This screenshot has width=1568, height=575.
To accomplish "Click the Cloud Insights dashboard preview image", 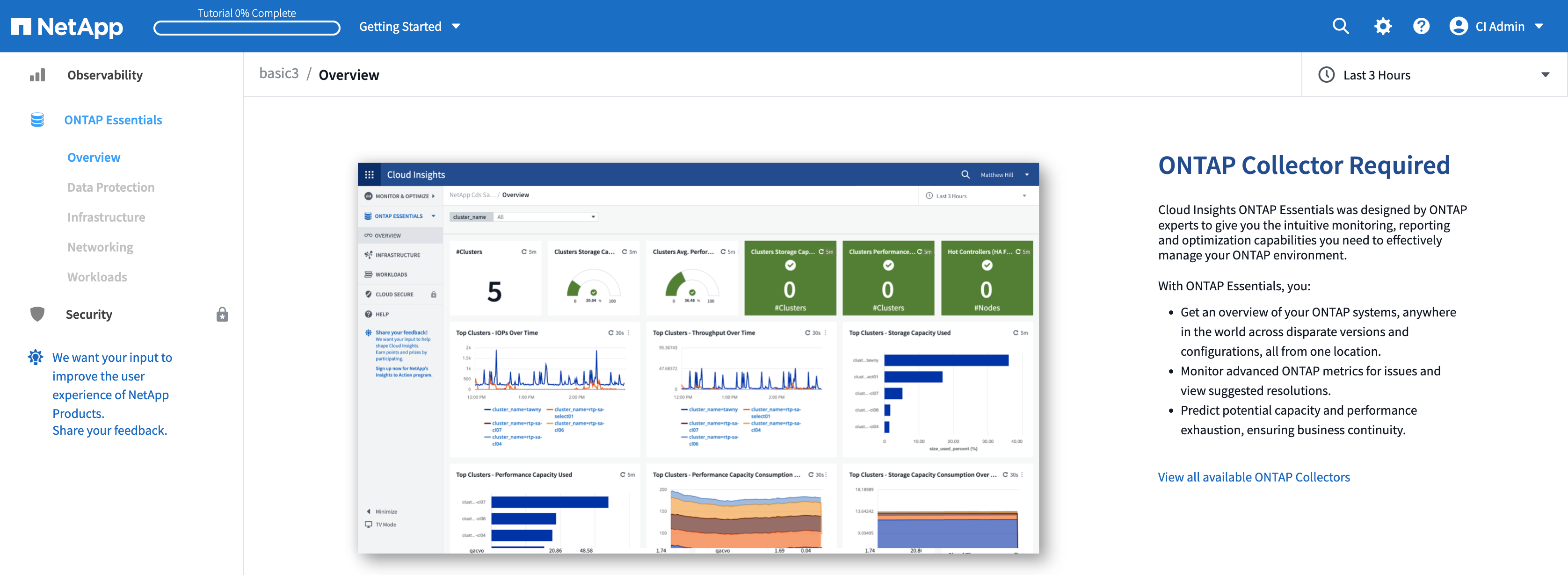I will (x=697, y=358).
